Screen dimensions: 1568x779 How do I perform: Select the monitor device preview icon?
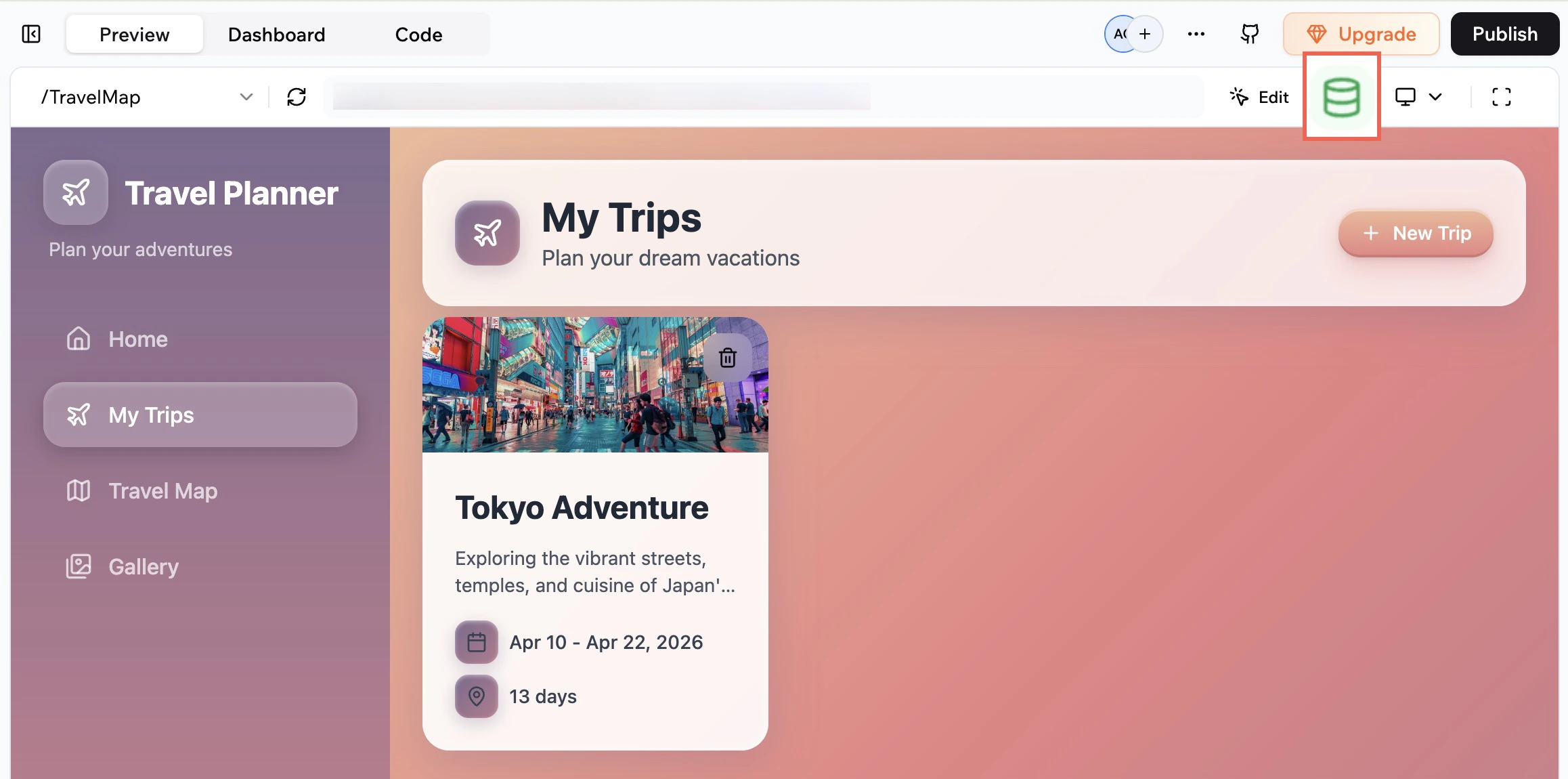pos(1406,97)
